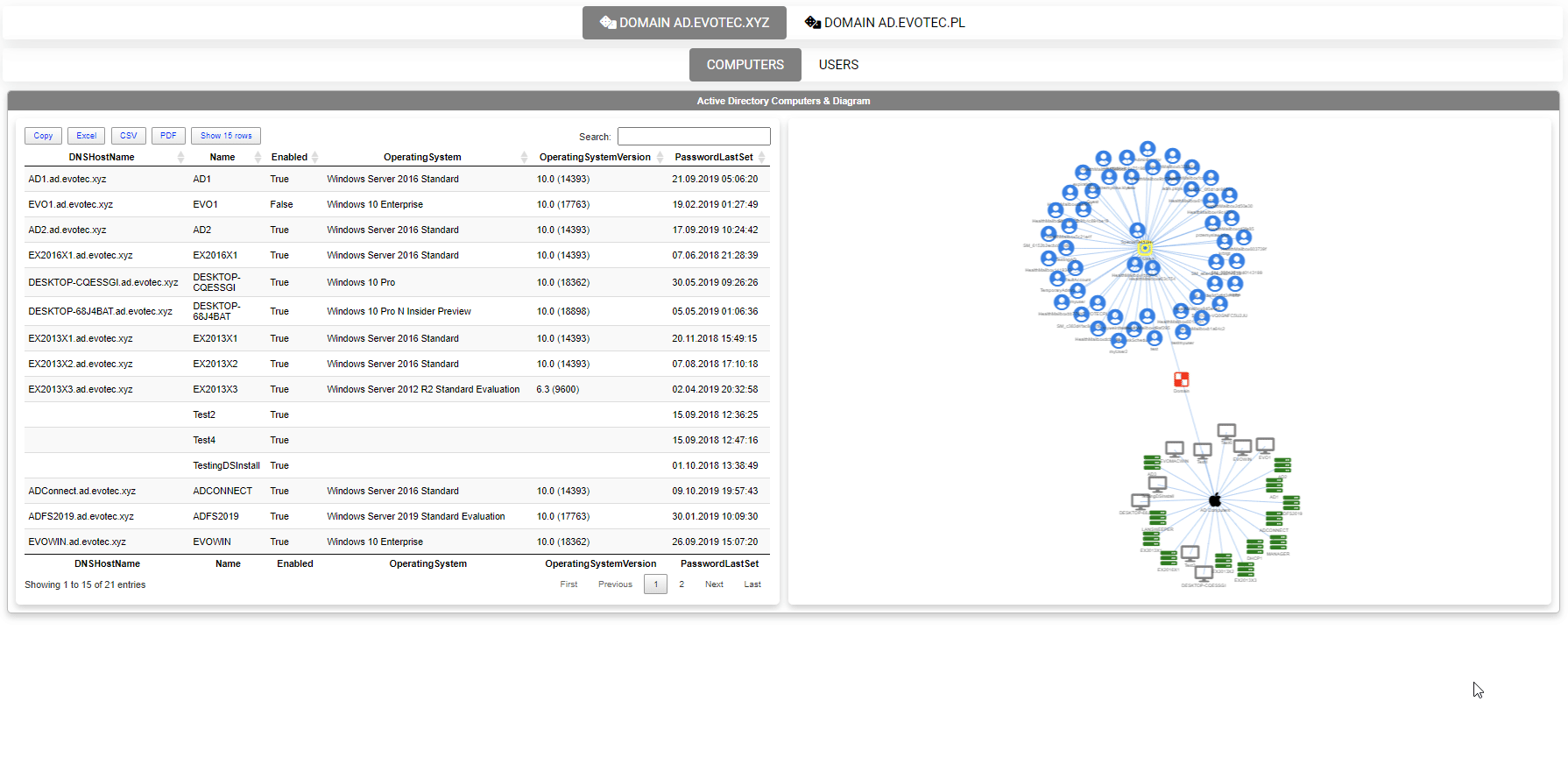Viewport: 1568px width, 779px height.
Task: Open the Show 15 rows dropdown
Action: pos(226,136)
